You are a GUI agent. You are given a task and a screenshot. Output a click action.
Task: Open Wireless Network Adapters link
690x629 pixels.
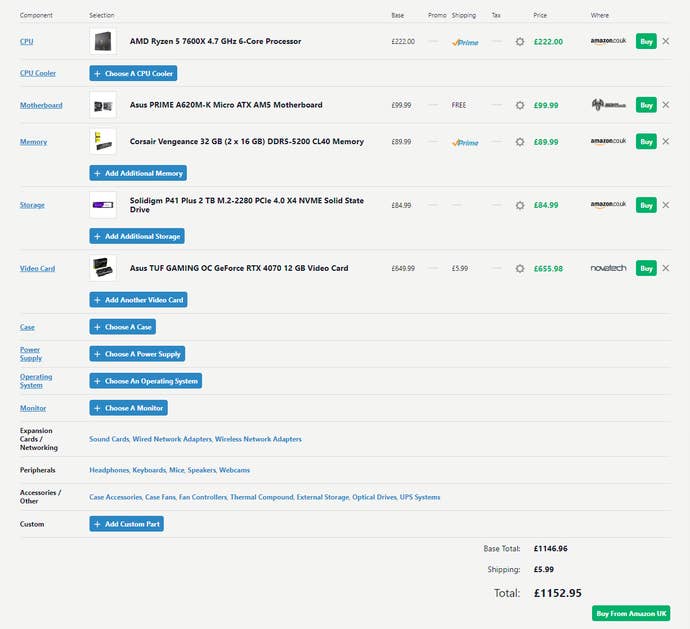[x=258, y=439]
